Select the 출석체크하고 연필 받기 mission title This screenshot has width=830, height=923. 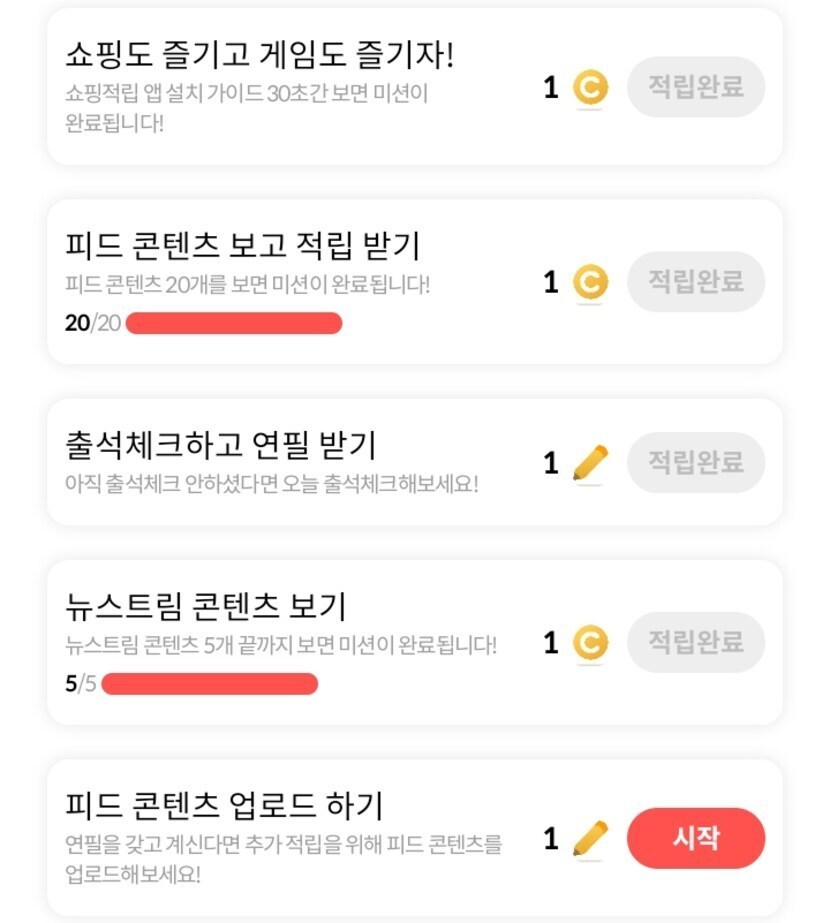pyautogui.click(x=220, y=445)
